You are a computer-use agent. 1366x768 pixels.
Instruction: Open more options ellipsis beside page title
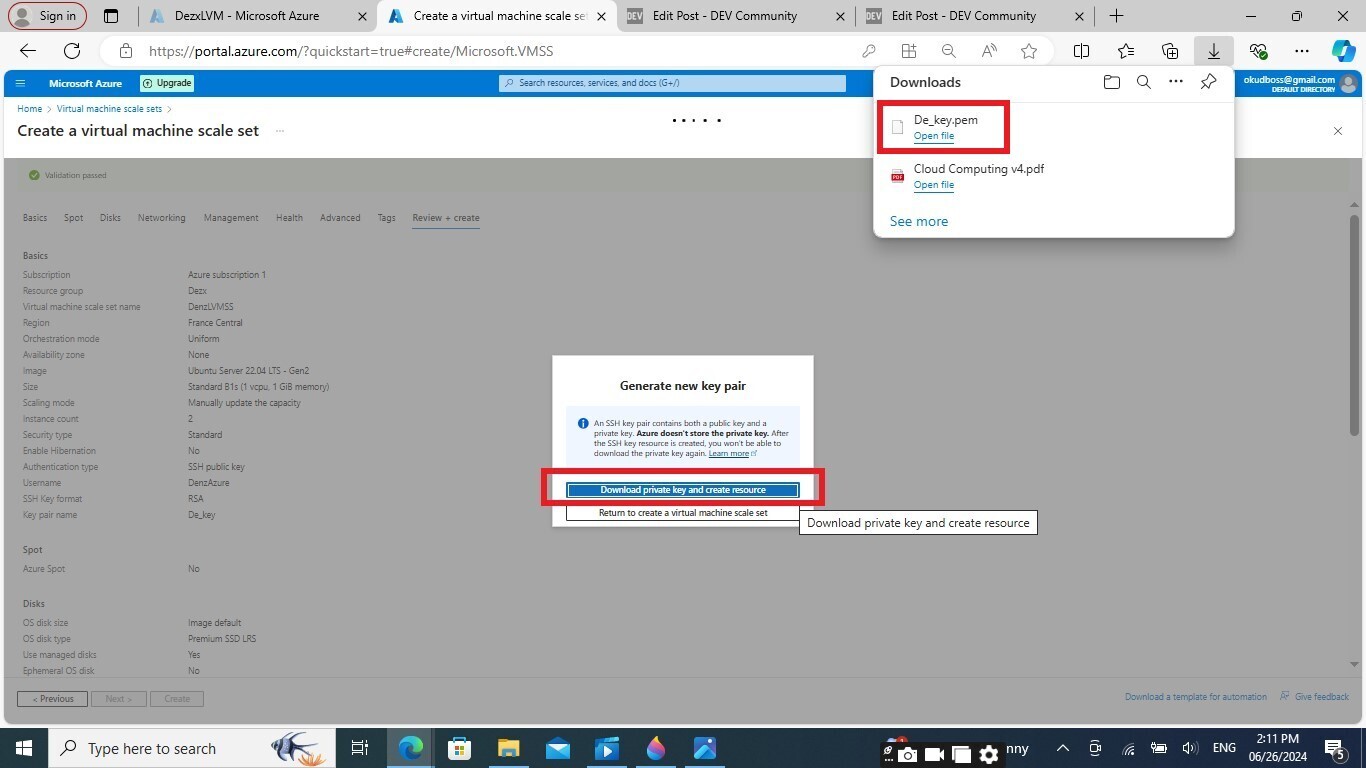click(x=280, y=131)
